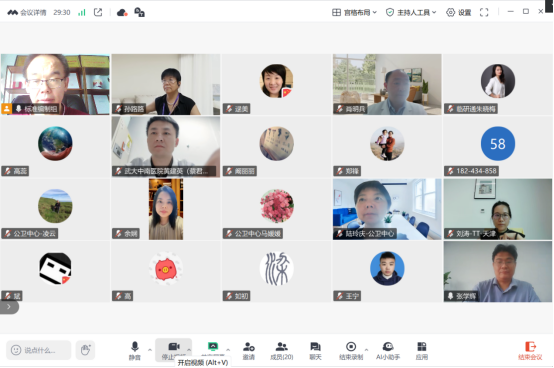Select the 张学辉 video thumbnail
This screenshot has height=368, width=554.
[498, 272]
